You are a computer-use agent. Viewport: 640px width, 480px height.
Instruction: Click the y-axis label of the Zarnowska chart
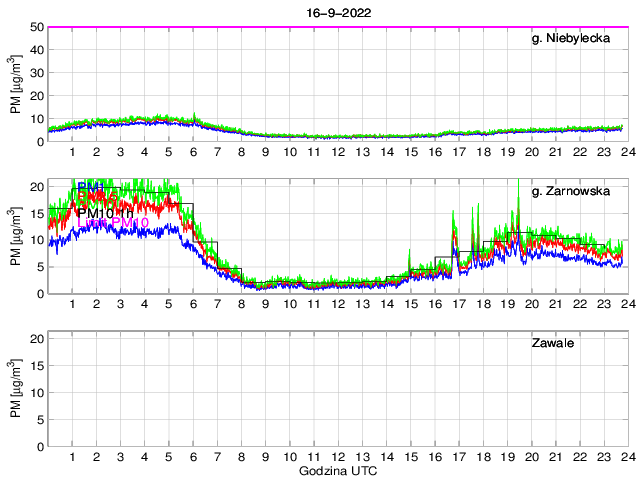[16, 237]
